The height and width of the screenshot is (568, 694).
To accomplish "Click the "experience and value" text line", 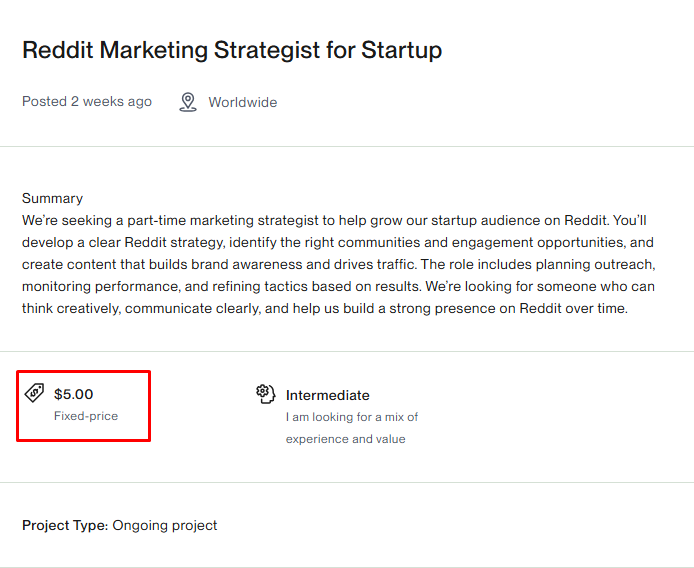I will 346,439.
